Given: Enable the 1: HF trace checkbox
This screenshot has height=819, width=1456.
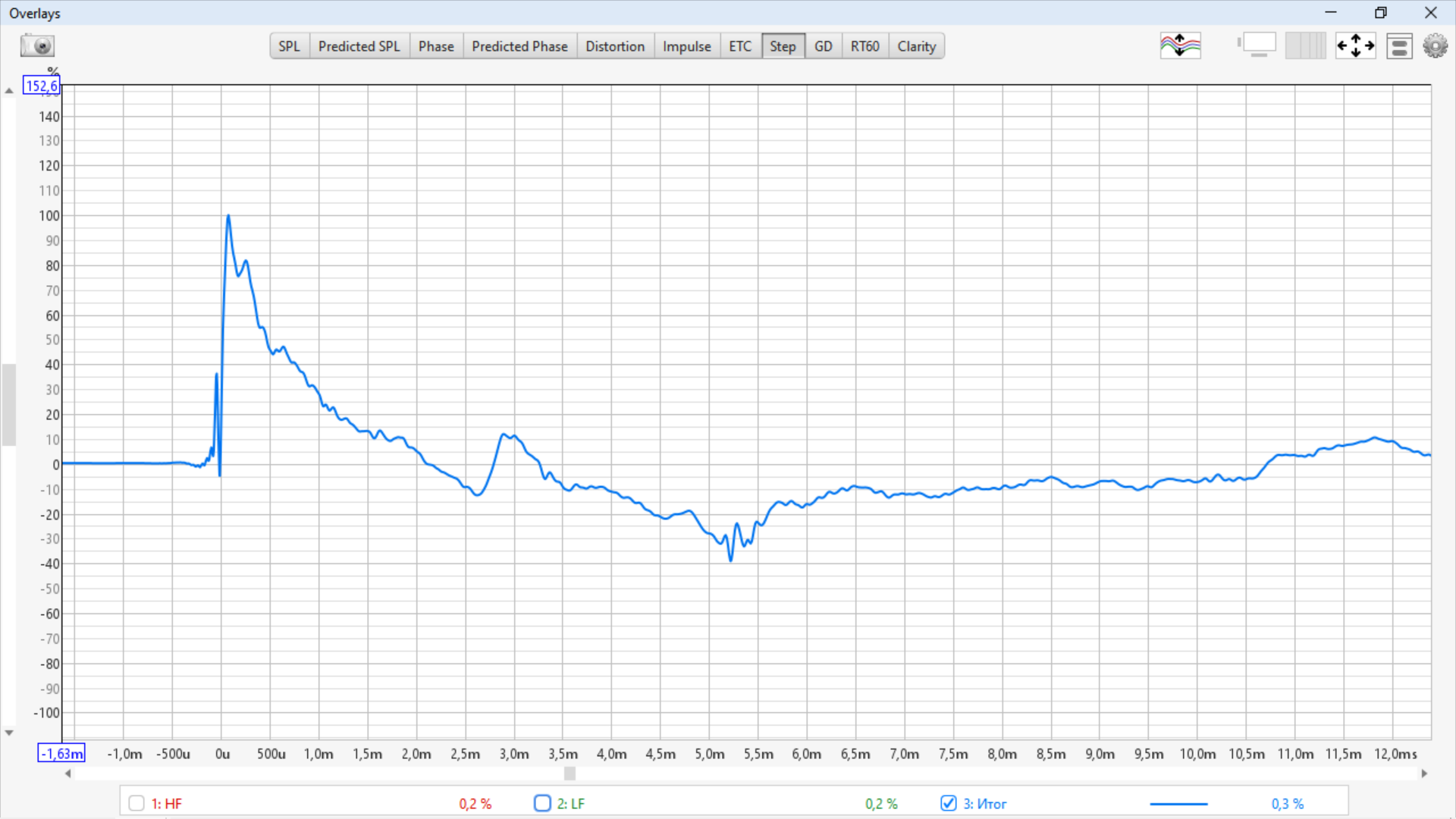Looking at the screenshot, I should (136, 803).
